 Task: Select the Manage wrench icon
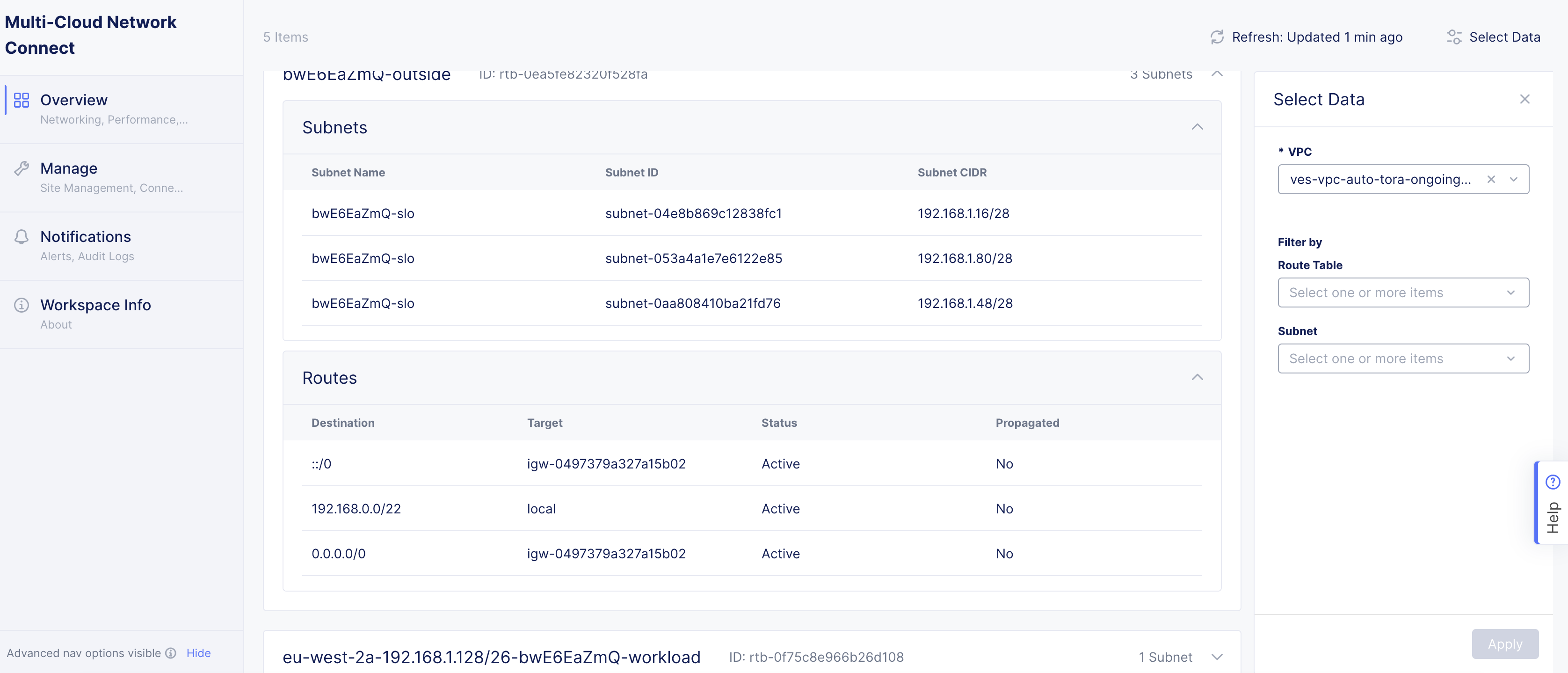[22, 168]
